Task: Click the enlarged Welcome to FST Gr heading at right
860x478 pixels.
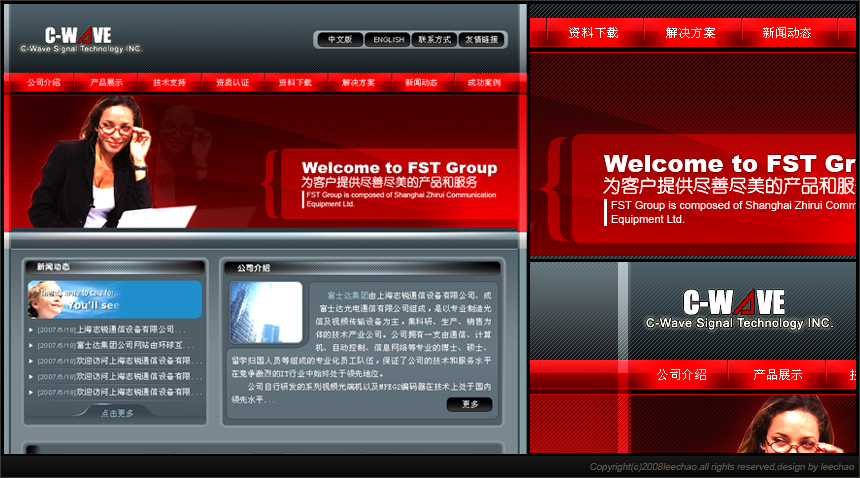Action: click(x=729, y=164)
